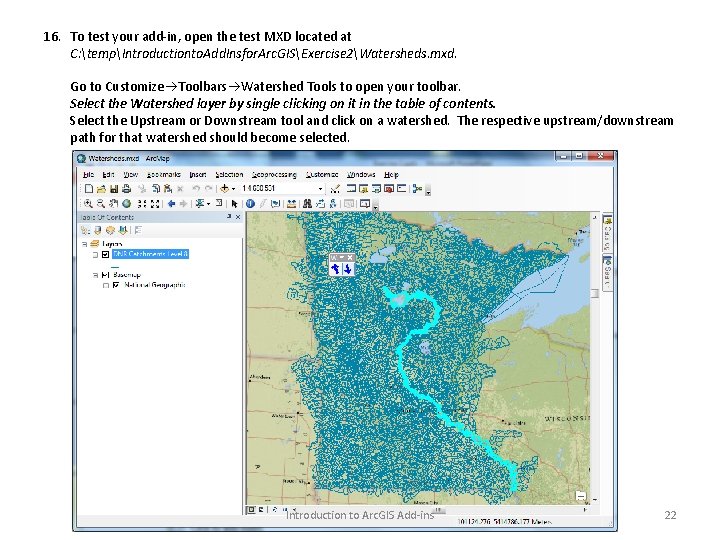Toggle National Geographic layer checkbox
Screen dimensions: 720x540
click(x=116, y=285)
